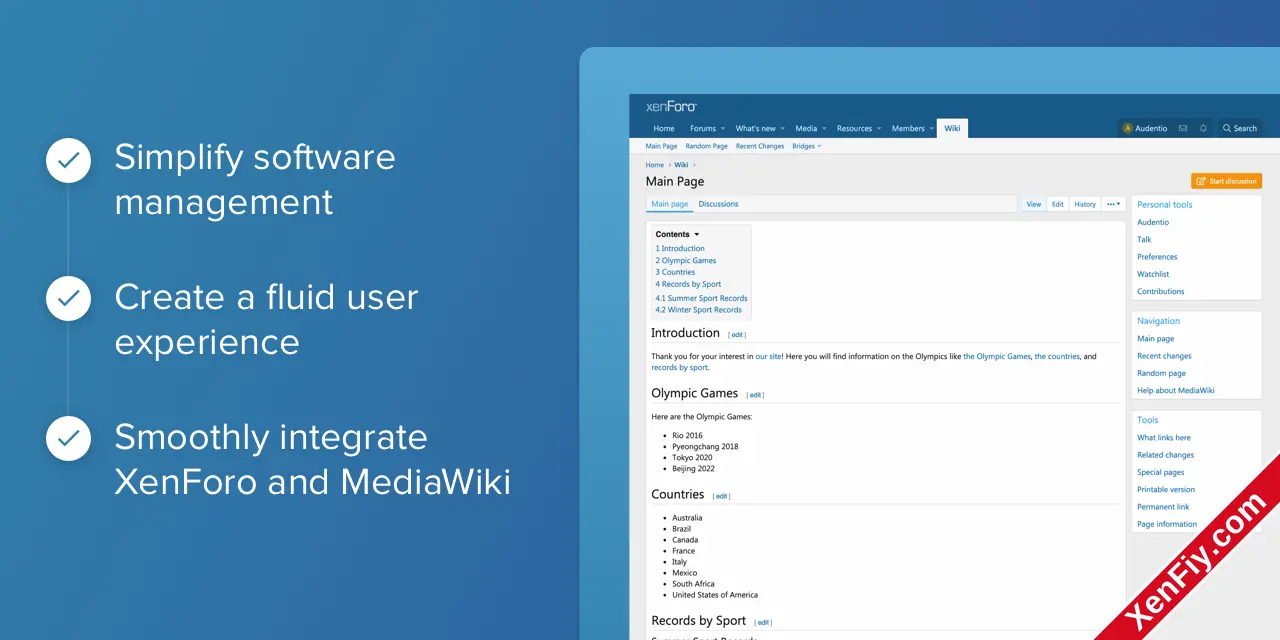
Task: Click Help about MediaWiki
Action: pyautogui.click(x=1176, y=391)
